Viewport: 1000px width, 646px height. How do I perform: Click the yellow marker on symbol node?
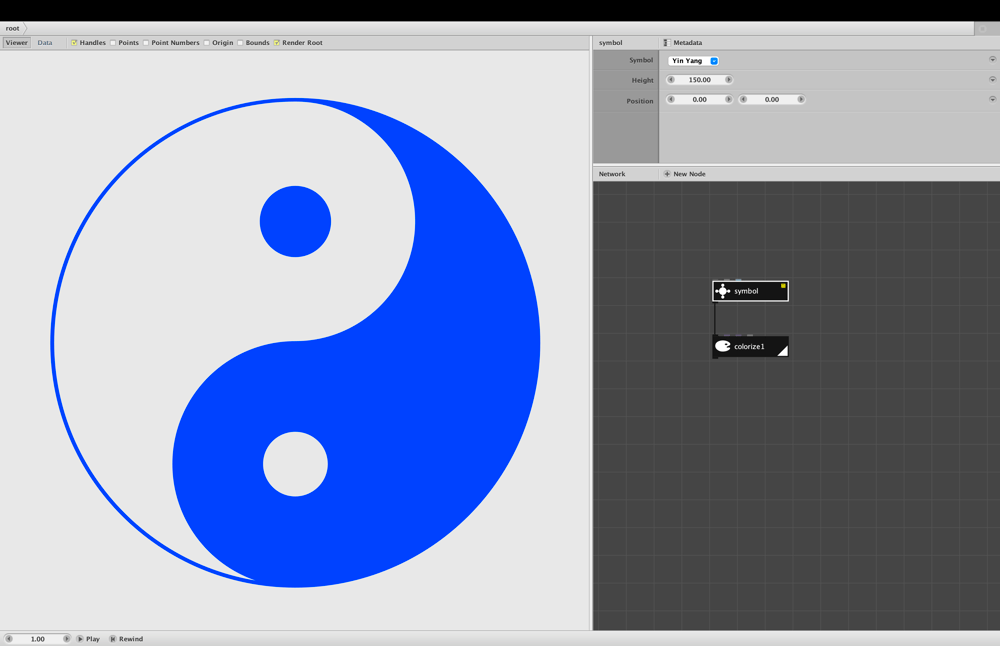click(x=783, y=286)
